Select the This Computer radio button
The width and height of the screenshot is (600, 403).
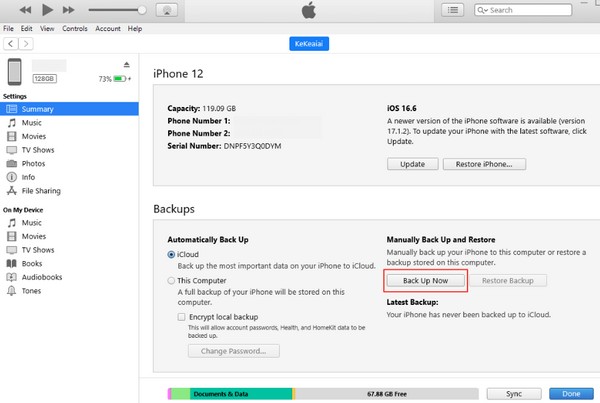(171, 281)
